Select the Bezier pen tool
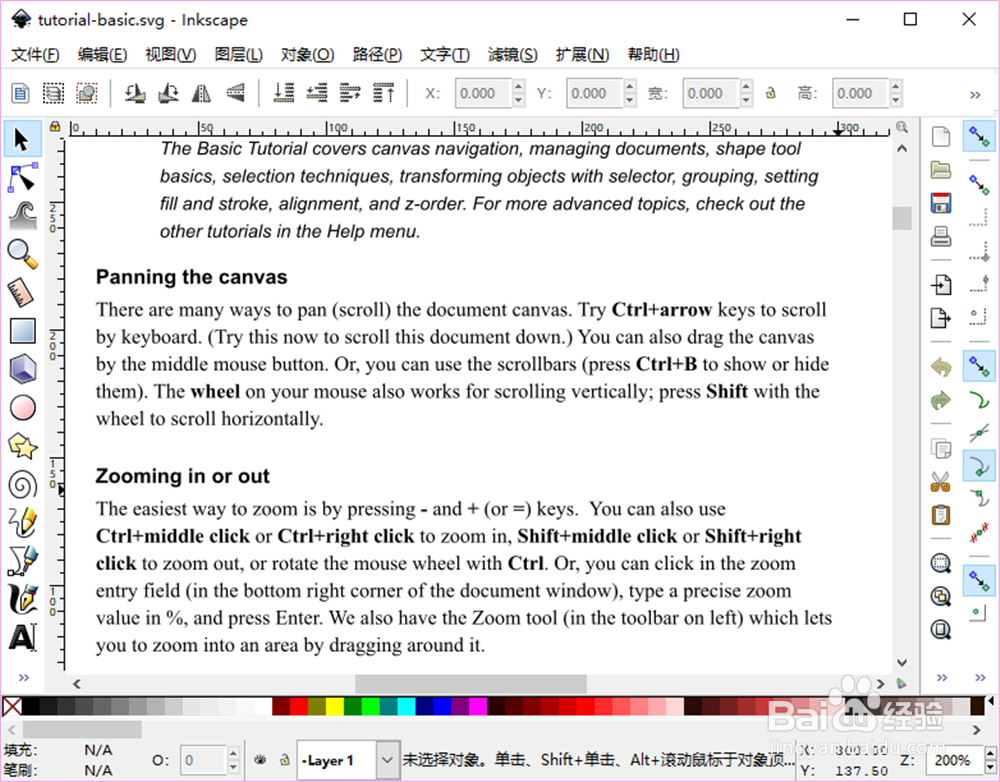 coord(22,561)
